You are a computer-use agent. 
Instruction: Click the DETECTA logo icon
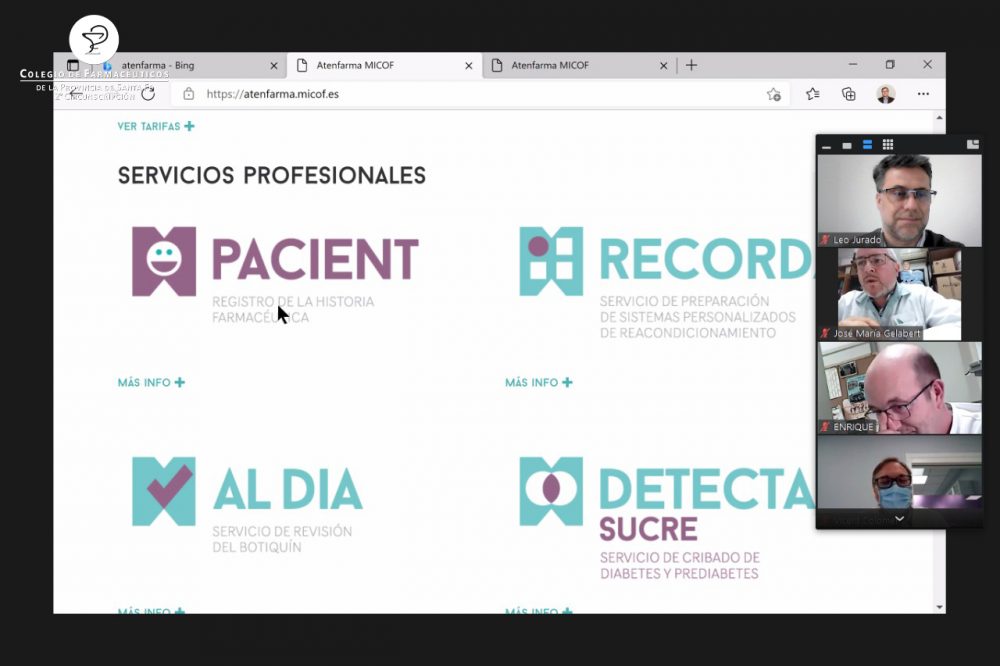[x=552, y=491]
